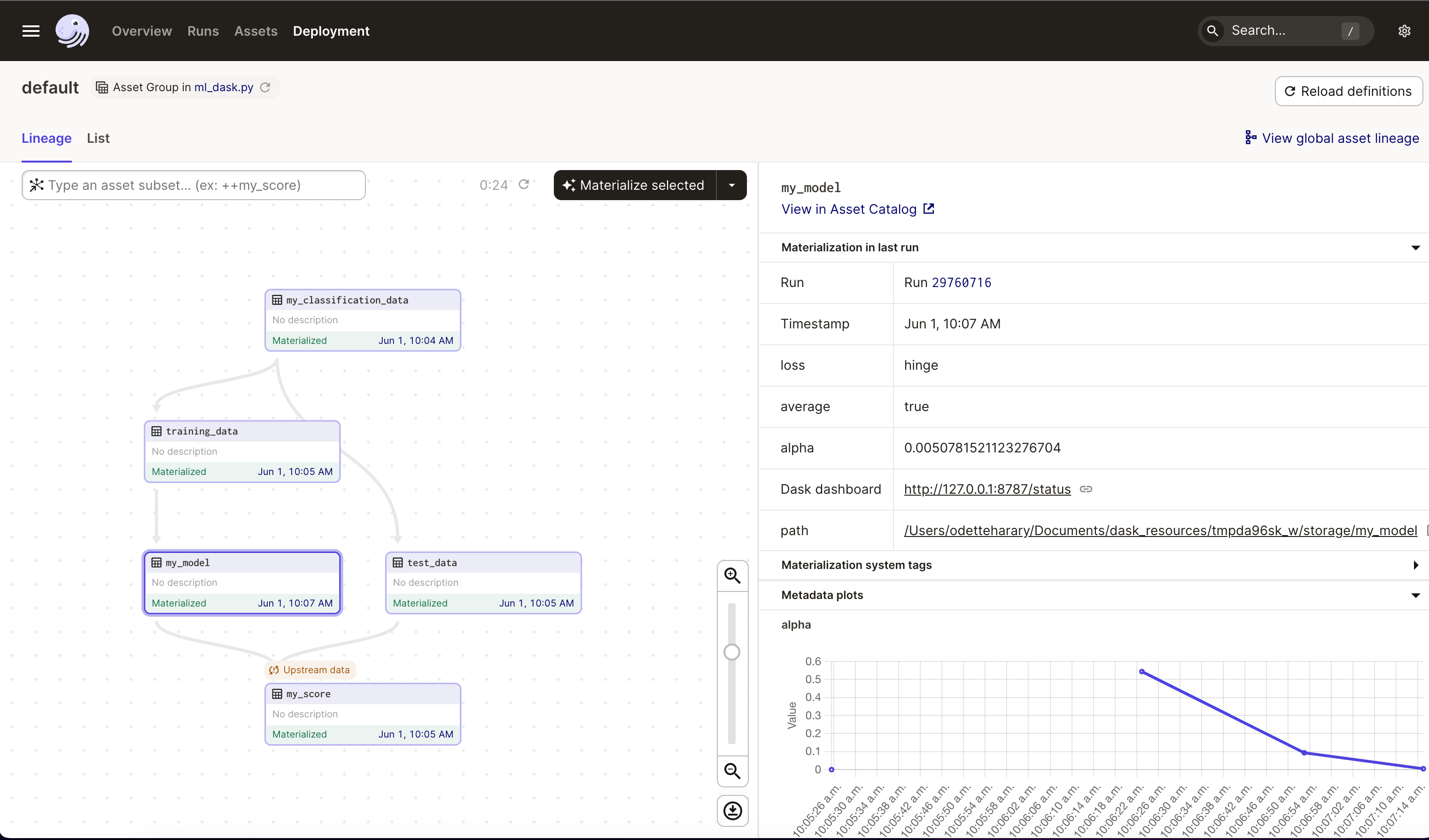
Task: Click the refresh icon beside ml_dask.py
Action: pos(265,87)
